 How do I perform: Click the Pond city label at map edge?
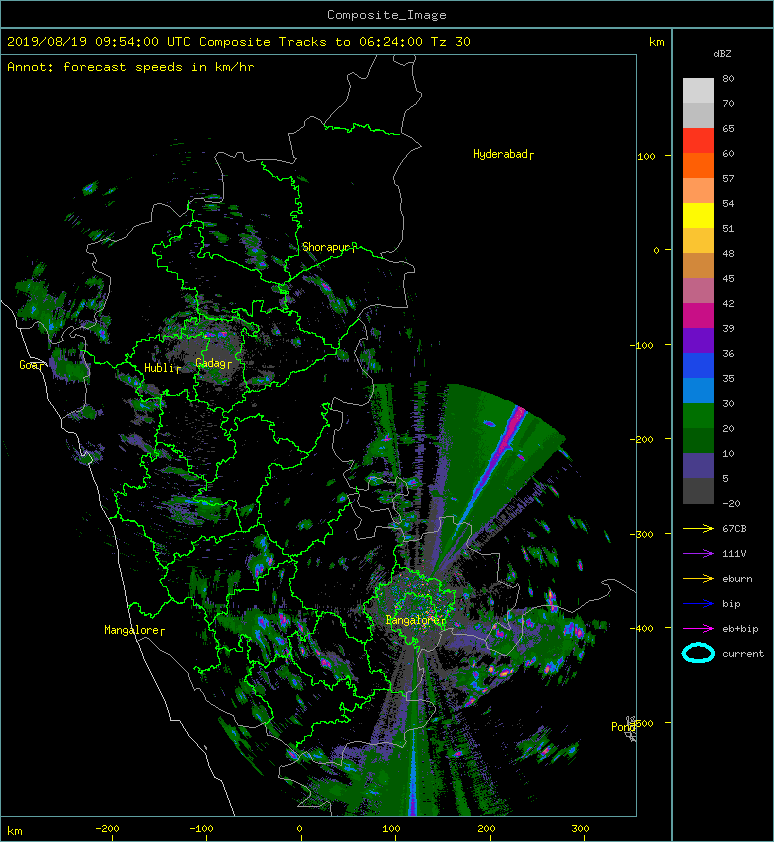click(623, 727)
